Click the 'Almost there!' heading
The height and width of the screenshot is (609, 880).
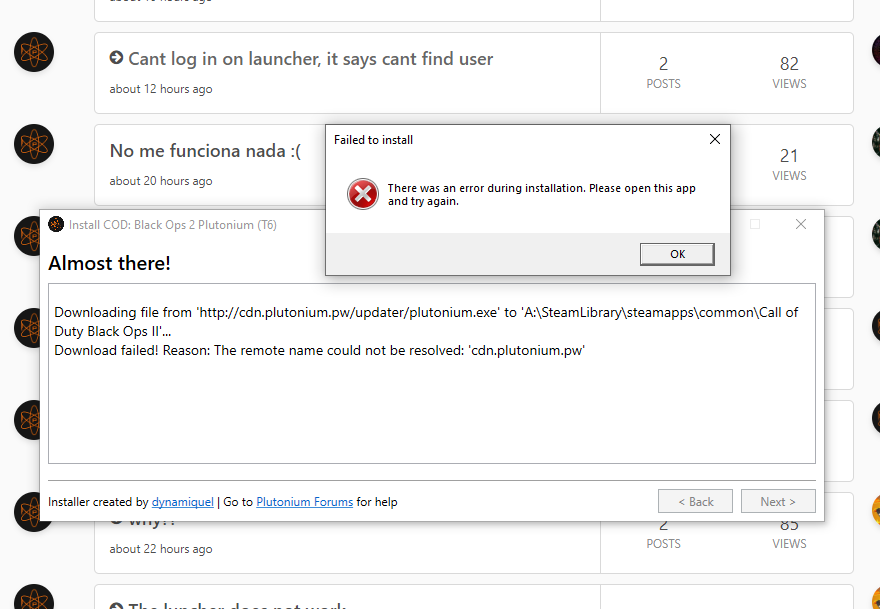[109, 263]
